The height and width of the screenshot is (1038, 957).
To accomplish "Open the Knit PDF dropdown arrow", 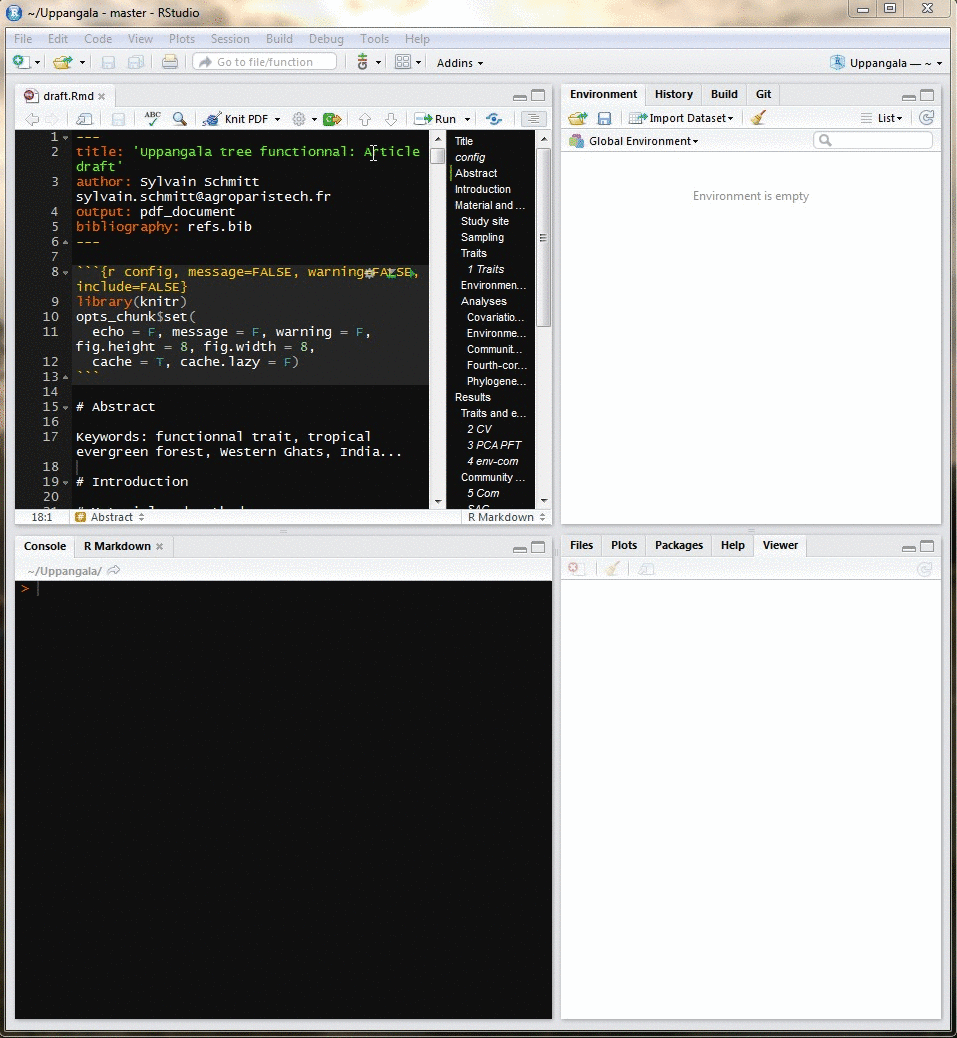I will [x=277, y=120].
